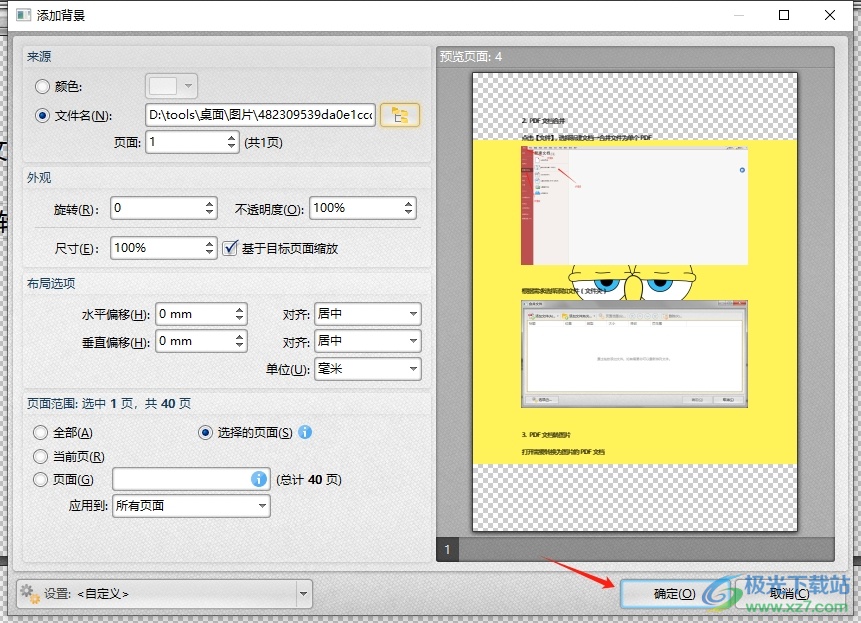Click the browse folder icon for file name
Screen dimensions: 861x623
pyautogui.click(x=400, y=115)
